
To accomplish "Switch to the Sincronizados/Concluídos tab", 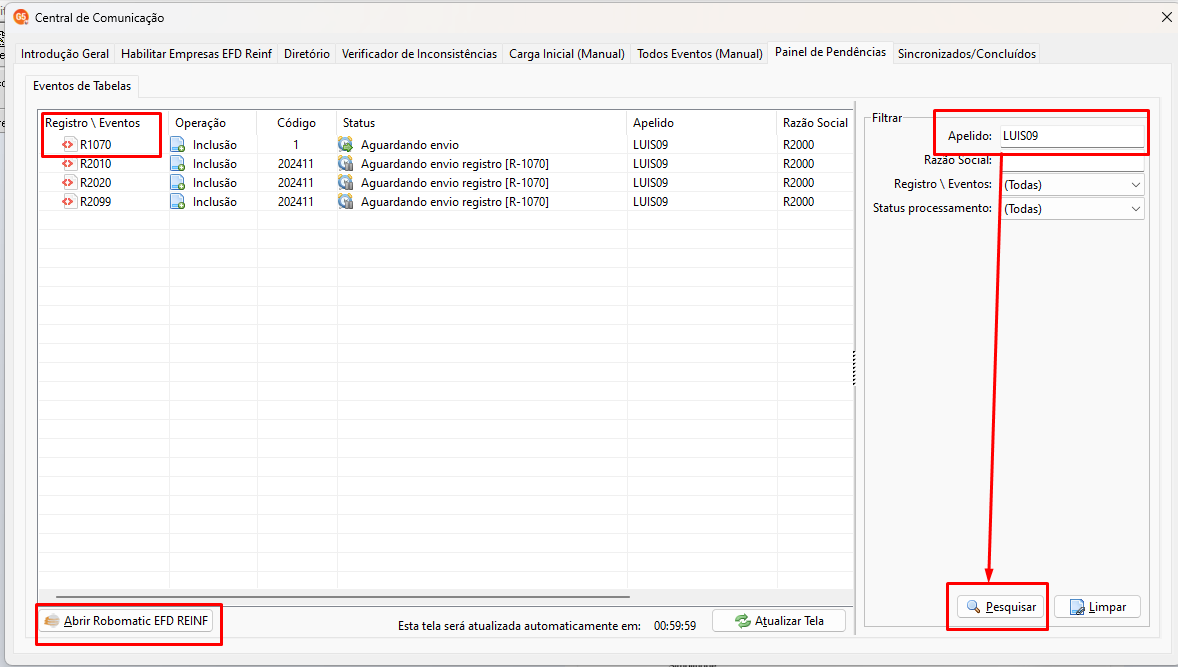I will (x=966, y=53).
